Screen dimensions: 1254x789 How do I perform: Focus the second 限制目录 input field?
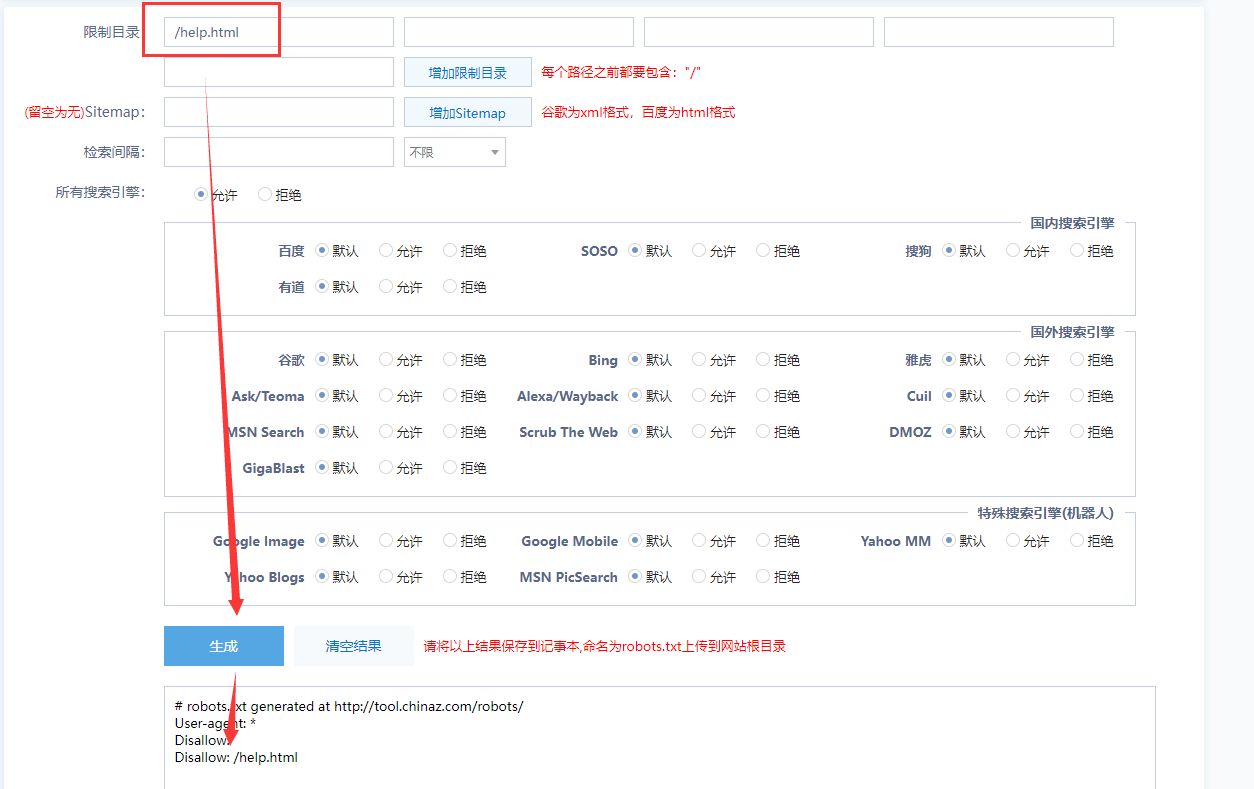tap(519, 32)
